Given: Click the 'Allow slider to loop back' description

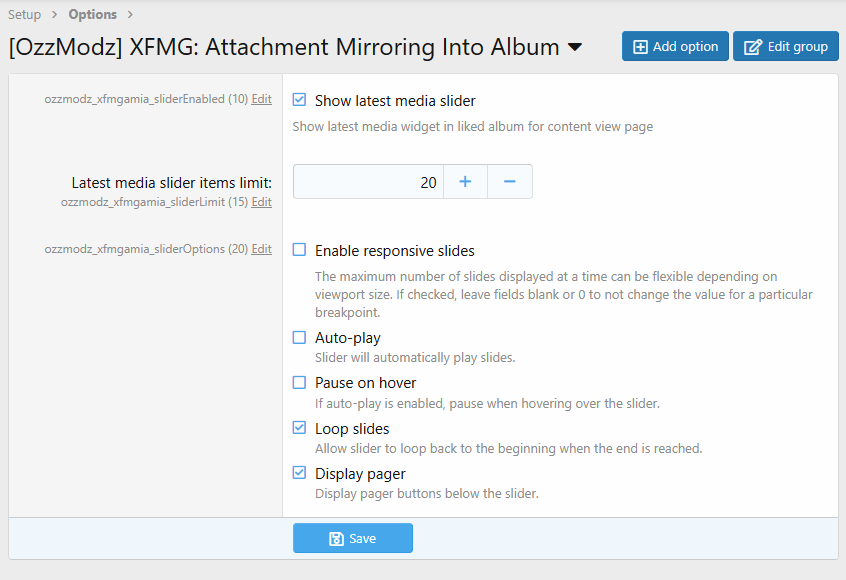Looking at the screenshot, I should (x=509, y=449).
